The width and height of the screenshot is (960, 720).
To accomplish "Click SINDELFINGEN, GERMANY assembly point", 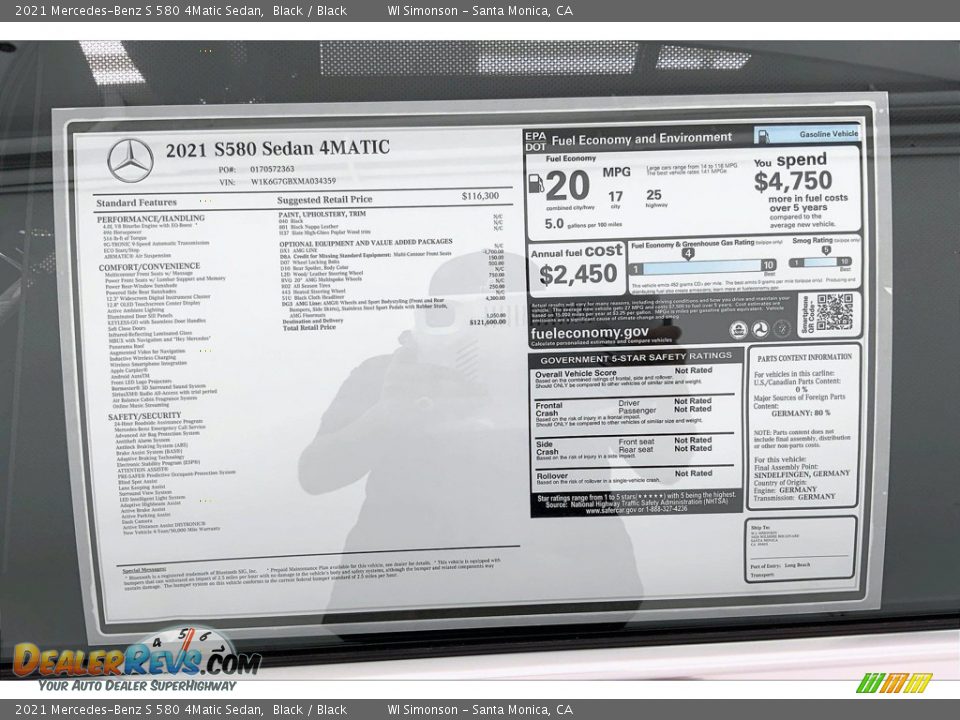I will [x=802, y=474].
